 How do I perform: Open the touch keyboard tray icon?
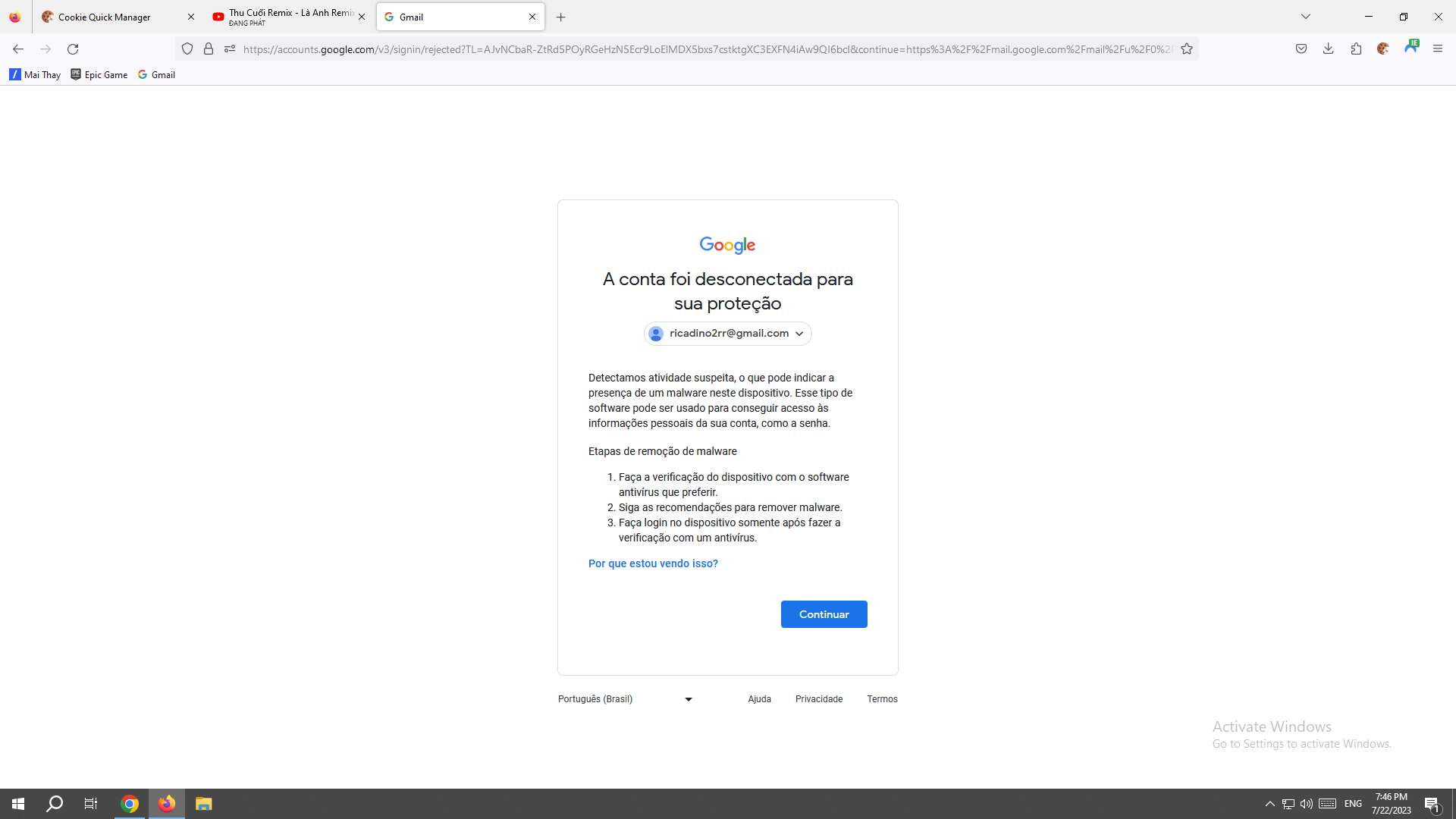[1327, 804]
